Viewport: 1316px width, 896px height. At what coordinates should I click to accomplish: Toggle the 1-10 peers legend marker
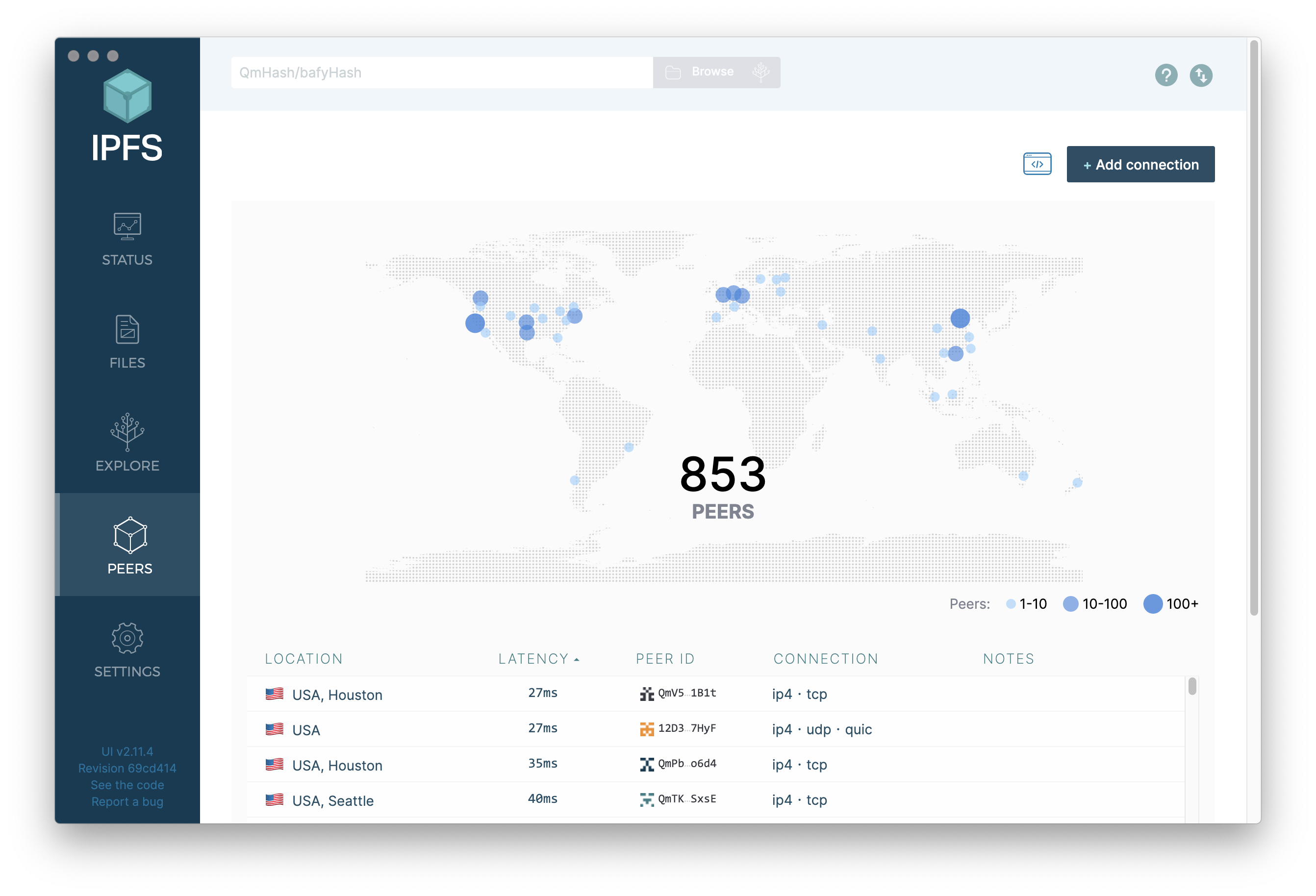click(x=1012, y=604)
